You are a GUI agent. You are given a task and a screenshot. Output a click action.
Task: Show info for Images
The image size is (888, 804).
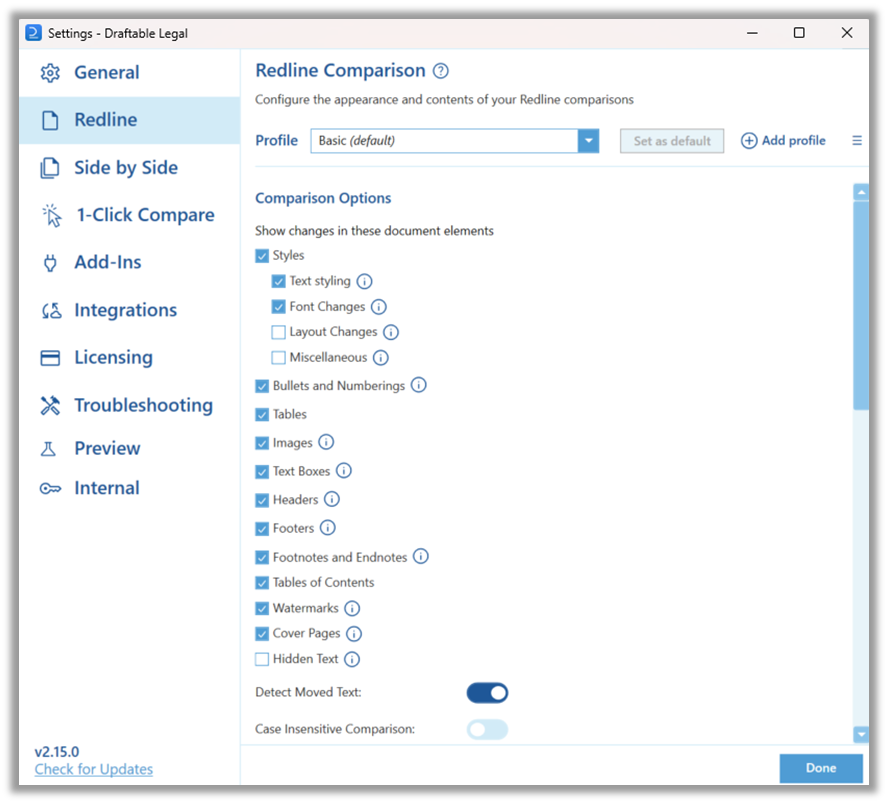pyautogui.click(x=326, y=442)
